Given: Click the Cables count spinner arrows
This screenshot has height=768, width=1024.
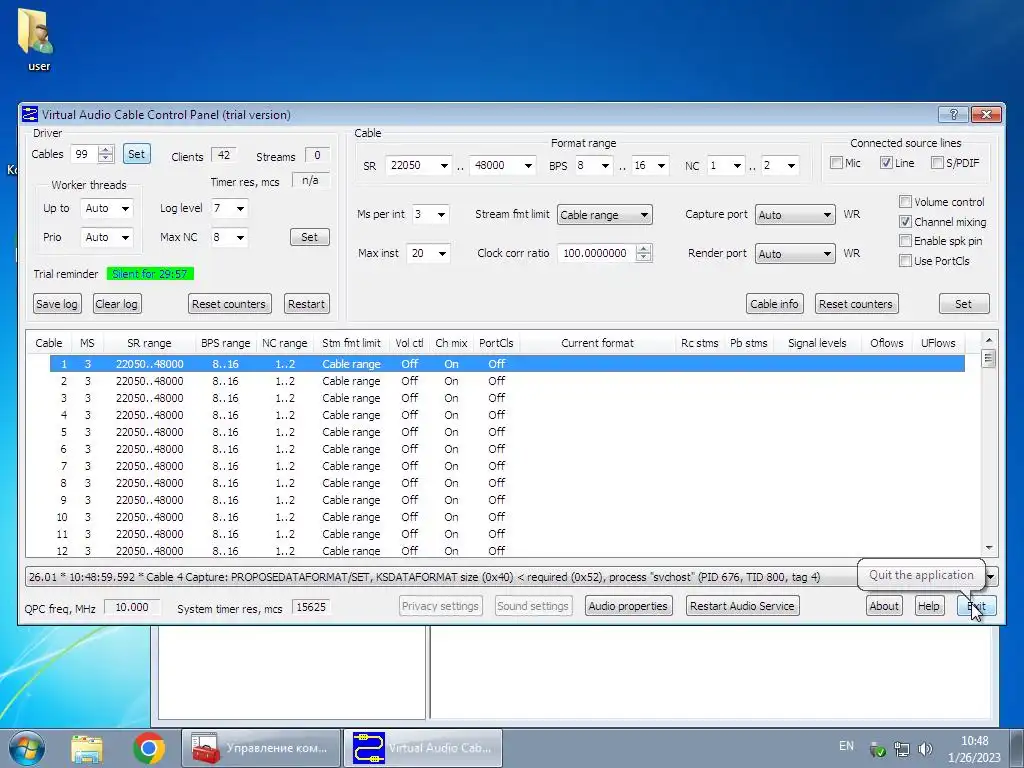Looking at the screenshot, I should 105,154.
